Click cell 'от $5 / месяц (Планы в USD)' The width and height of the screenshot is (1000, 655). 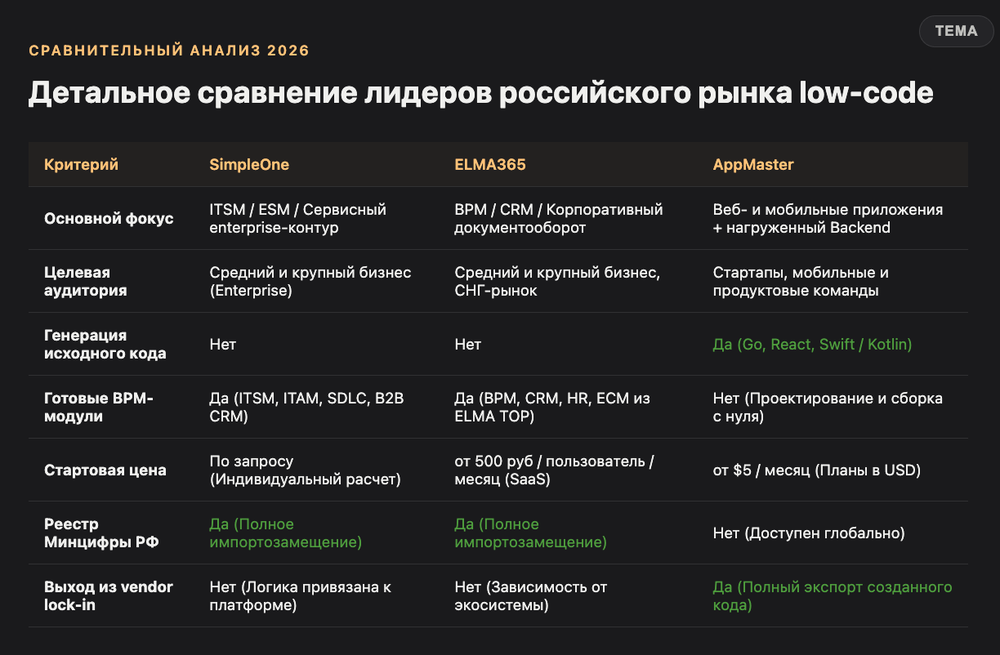[816, 470]
